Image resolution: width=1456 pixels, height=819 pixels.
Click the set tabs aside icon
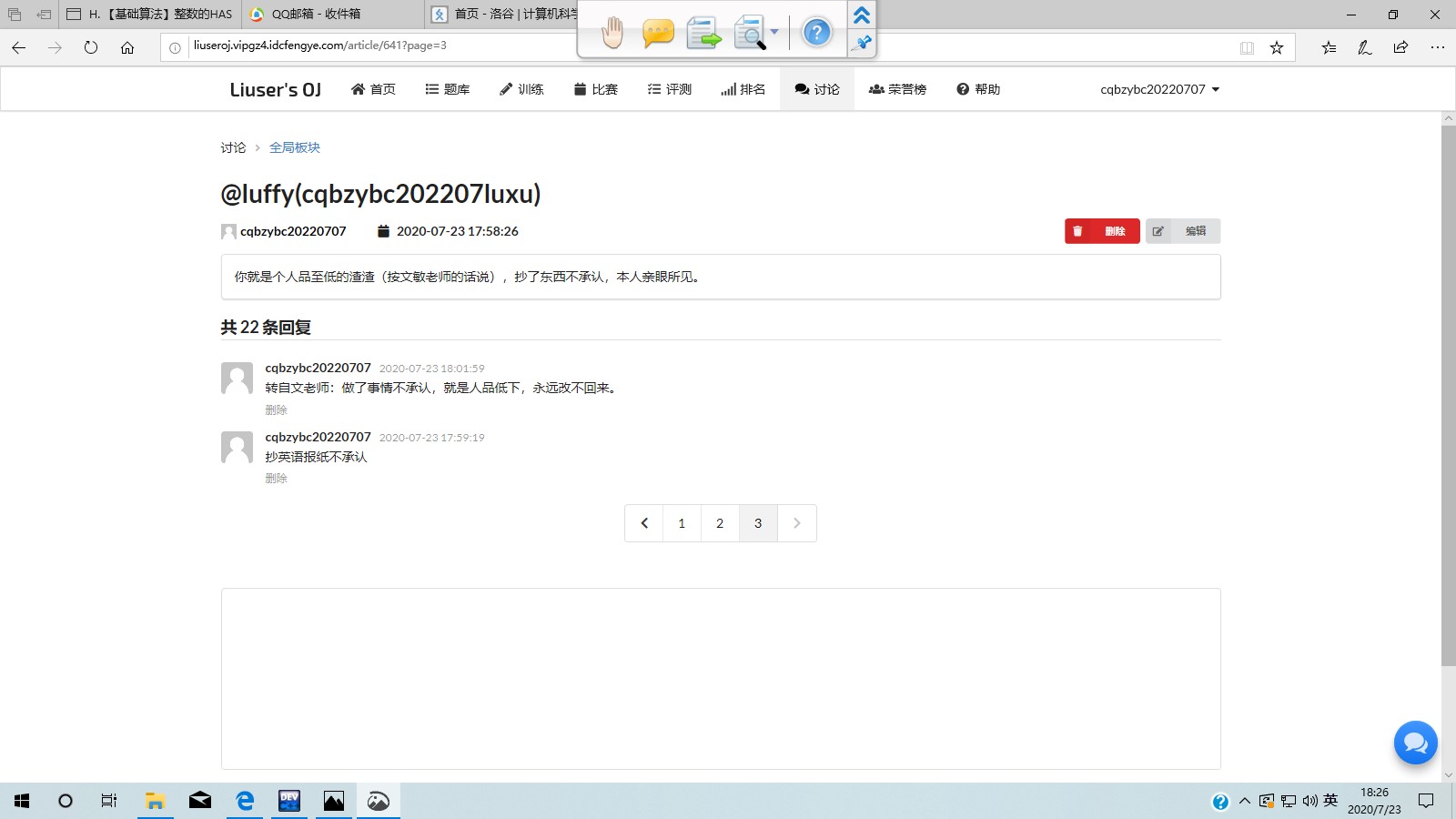pos(43,14)
